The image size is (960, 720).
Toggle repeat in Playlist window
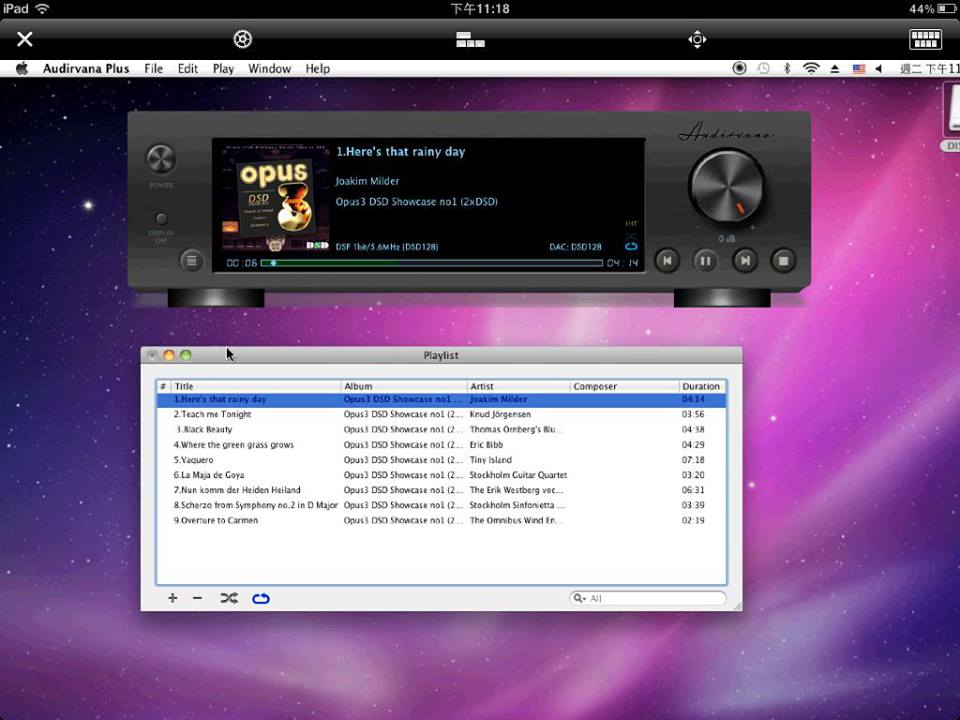coord(261,598)
